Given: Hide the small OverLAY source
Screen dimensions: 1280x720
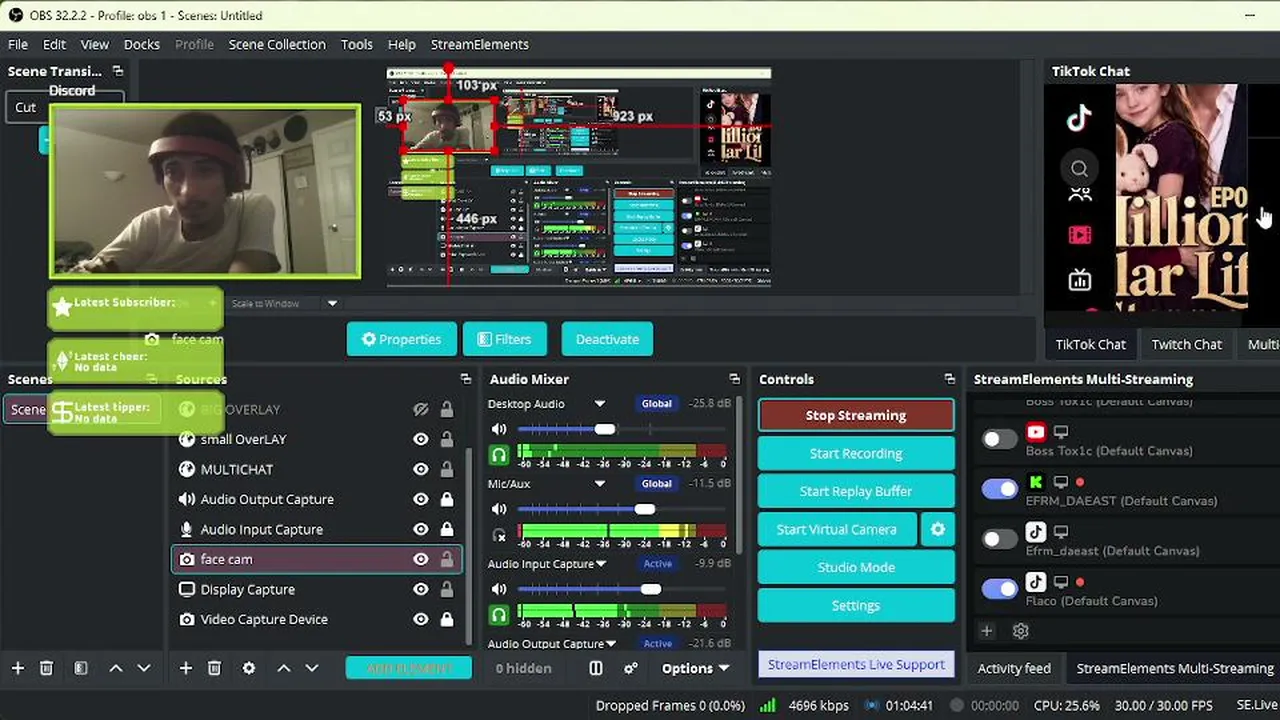Looking at the screenshot, I should 421,439.
